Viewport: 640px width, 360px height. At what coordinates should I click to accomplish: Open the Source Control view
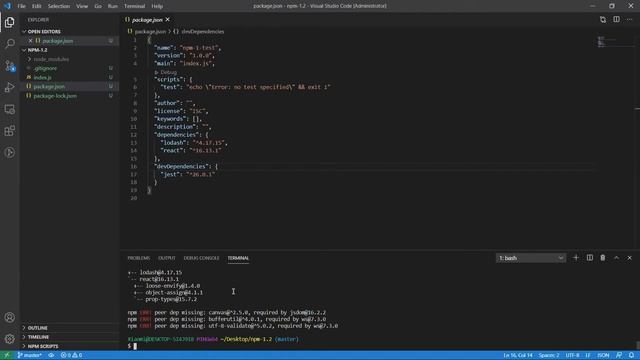click(10, 66)
